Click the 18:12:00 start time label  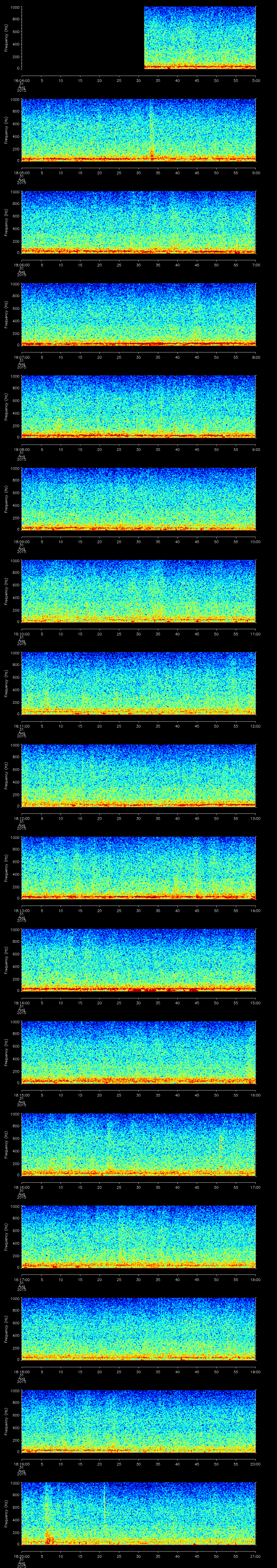click(x=21, y=818)
